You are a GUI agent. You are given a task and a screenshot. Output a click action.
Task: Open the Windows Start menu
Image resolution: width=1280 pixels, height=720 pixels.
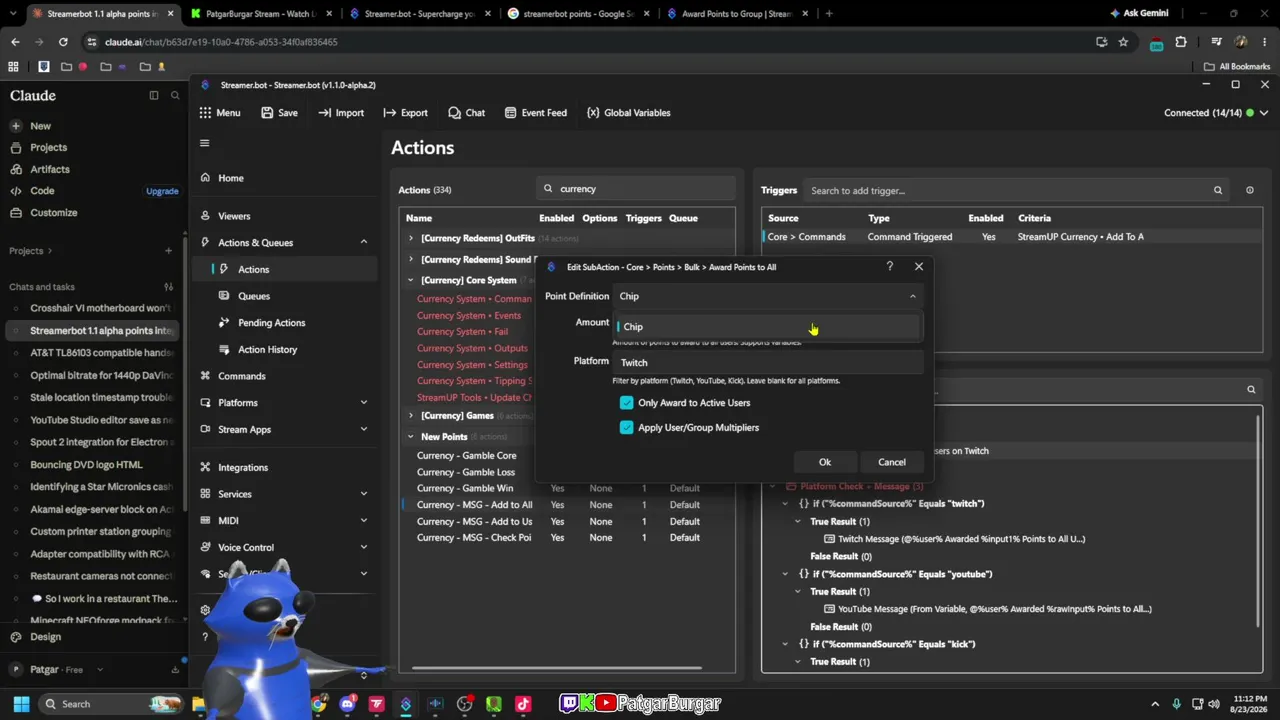pos(21,704)
